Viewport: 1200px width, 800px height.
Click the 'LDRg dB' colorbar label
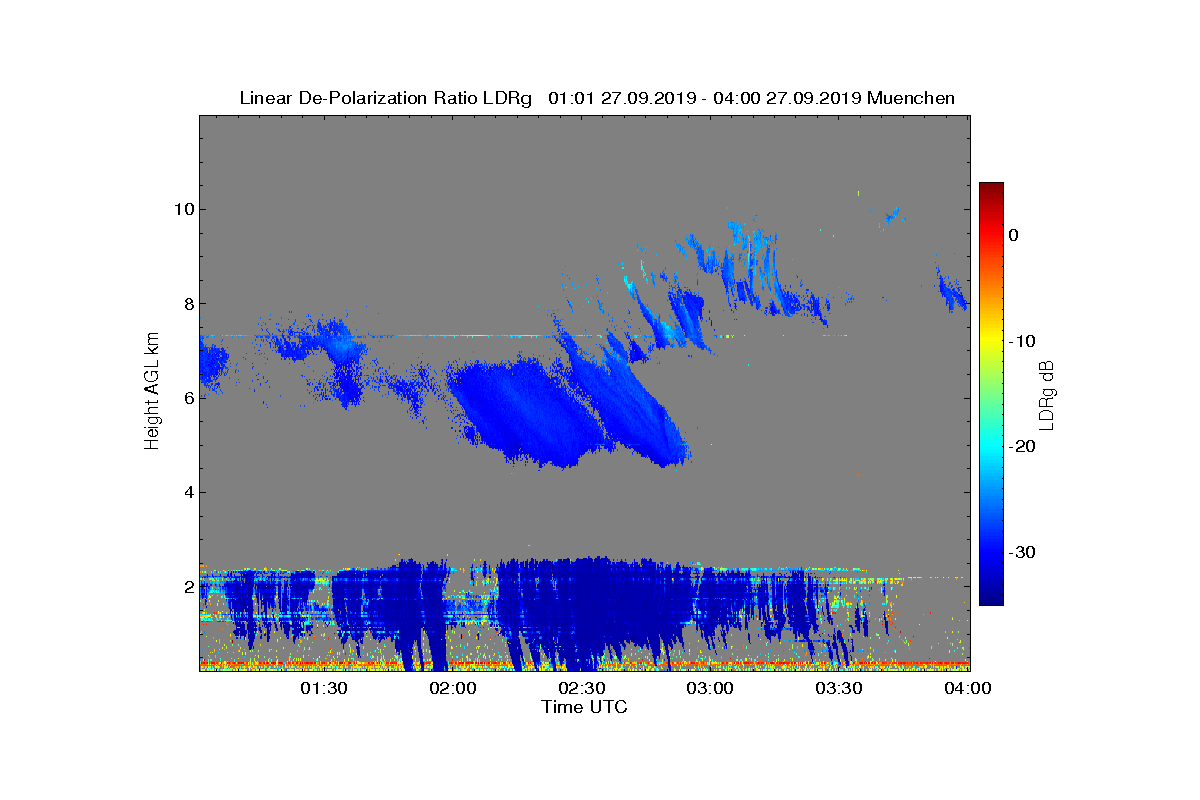click(1047, 394)
